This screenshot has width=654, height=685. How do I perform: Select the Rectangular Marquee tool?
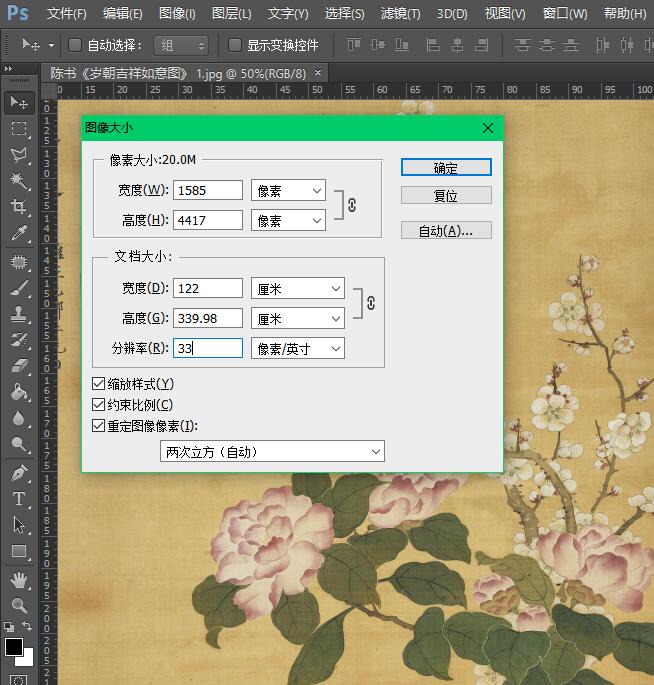tap(19, 128)
